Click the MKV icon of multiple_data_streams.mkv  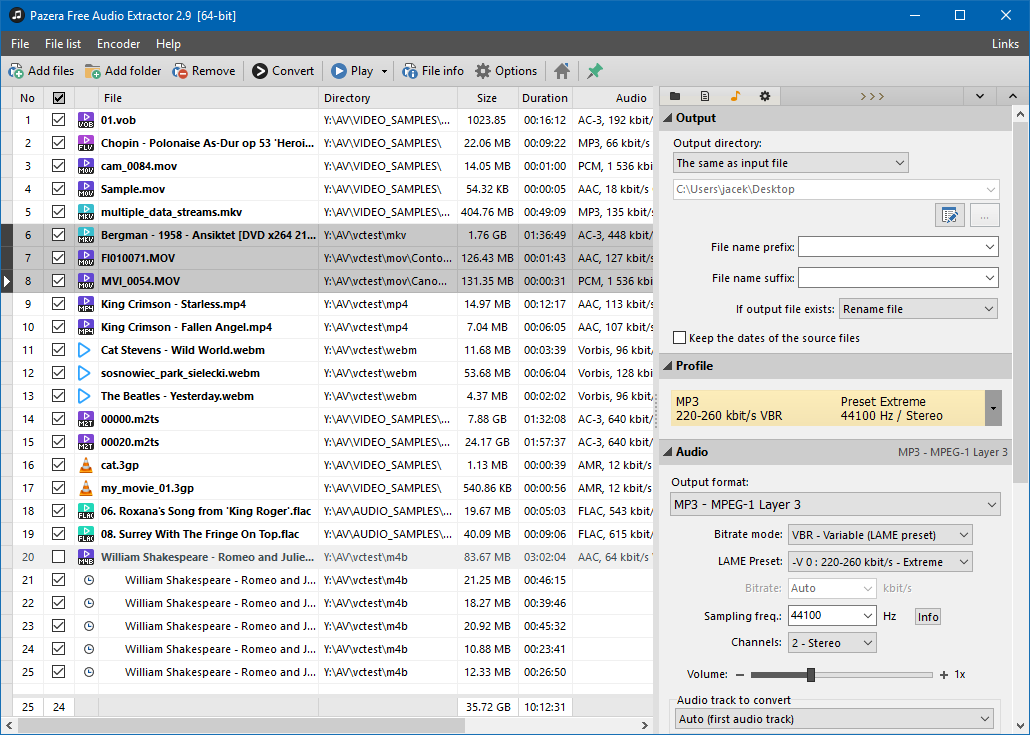click(86, 212)
